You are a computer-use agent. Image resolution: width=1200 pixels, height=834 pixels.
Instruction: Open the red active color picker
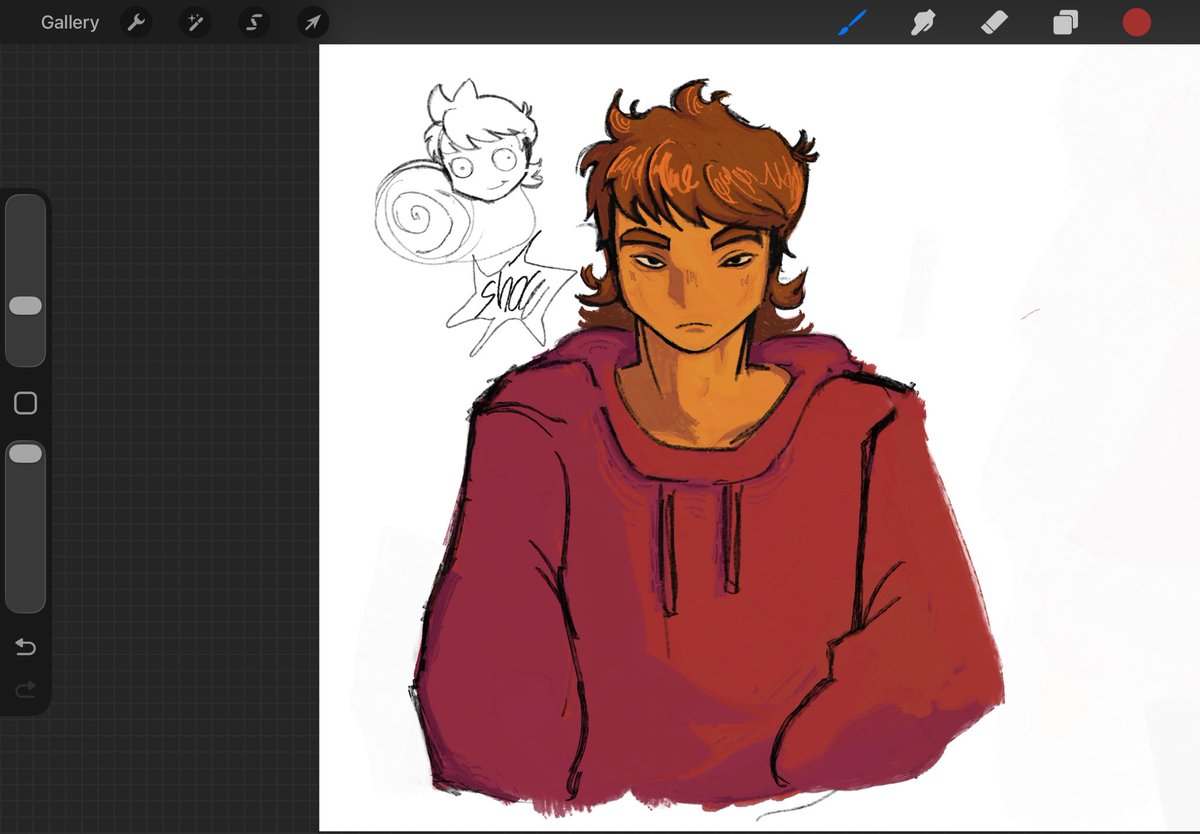[x=1136, y=22]
